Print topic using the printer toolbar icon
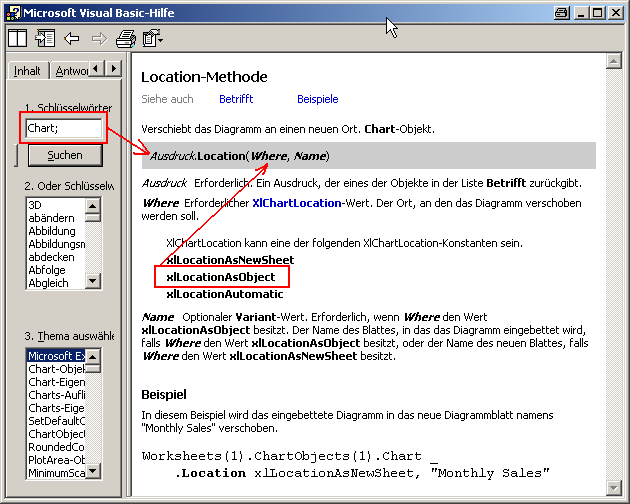The width and height of the screenshot is (630, 504). coord(126,39)
